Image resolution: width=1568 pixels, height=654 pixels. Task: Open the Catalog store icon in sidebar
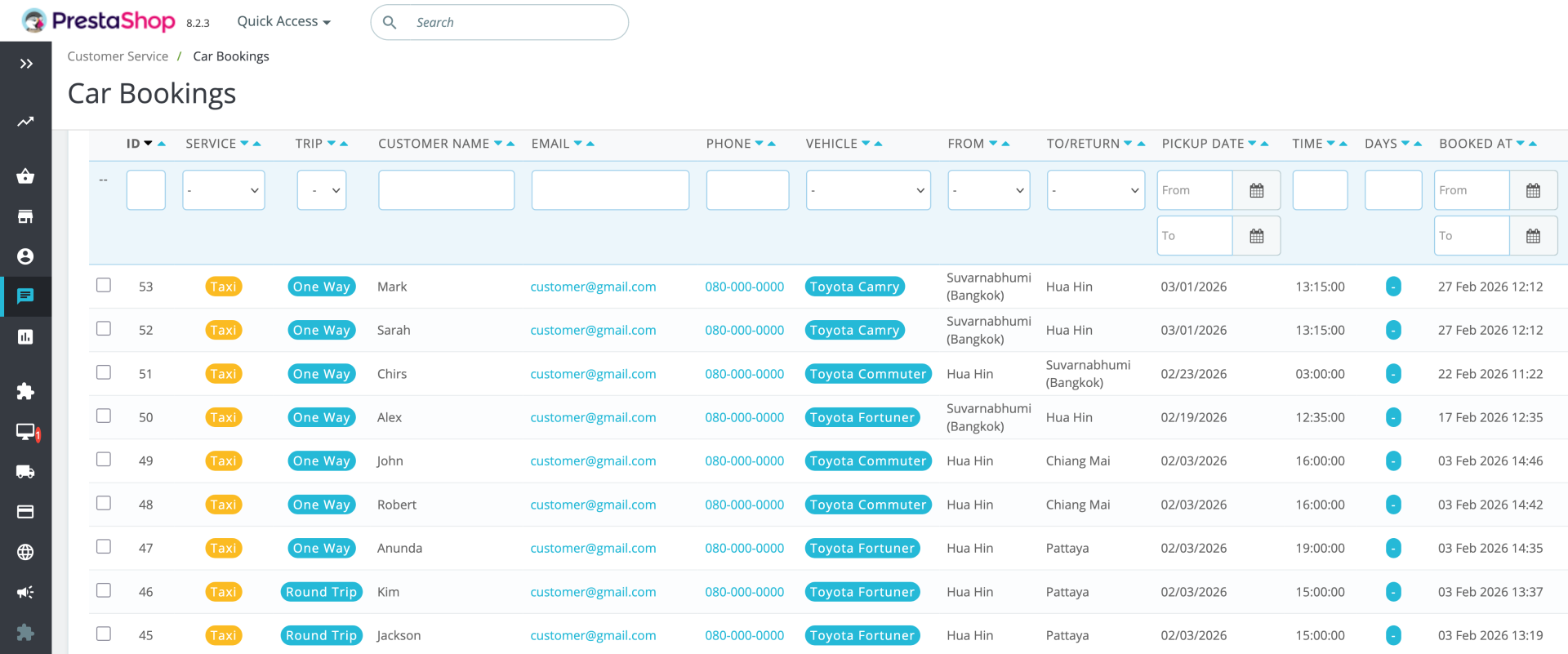tap(25, 216)
